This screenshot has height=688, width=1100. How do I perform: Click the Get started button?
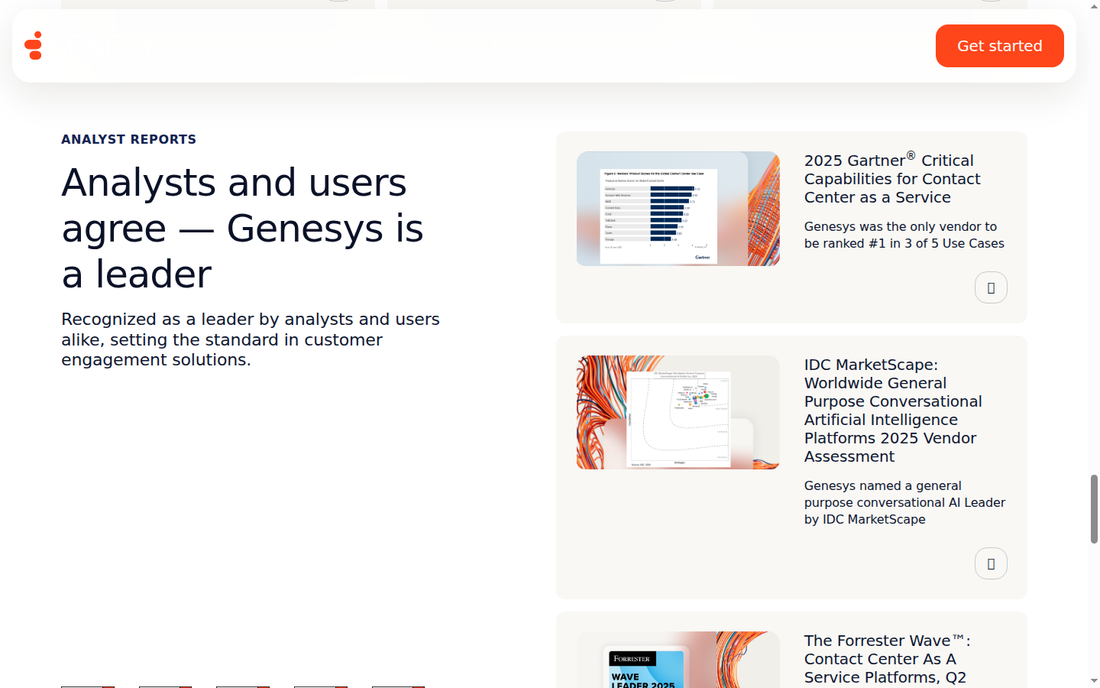coord(999,46)
